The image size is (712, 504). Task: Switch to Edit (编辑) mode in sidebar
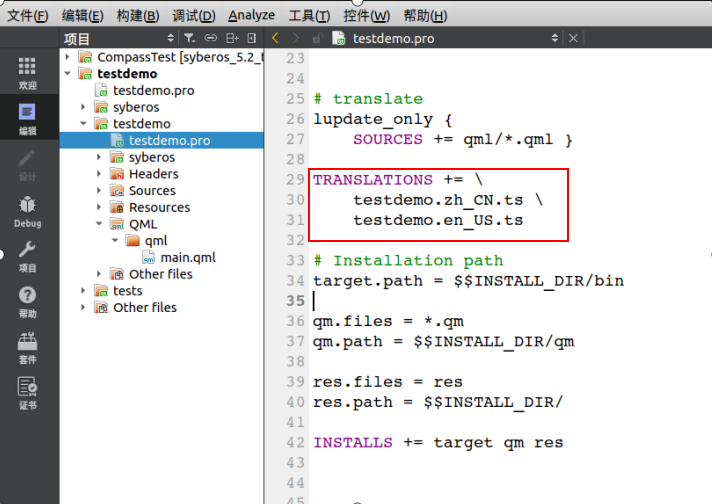point(27,118)
